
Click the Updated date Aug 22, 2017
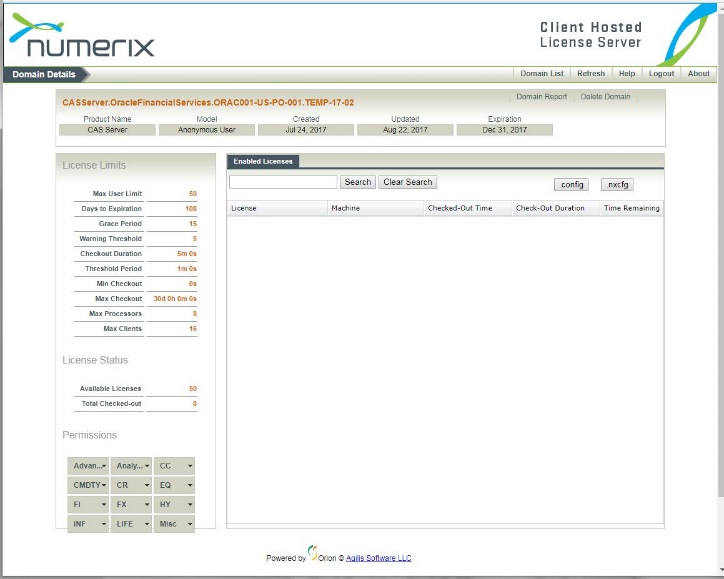[405, 130]
